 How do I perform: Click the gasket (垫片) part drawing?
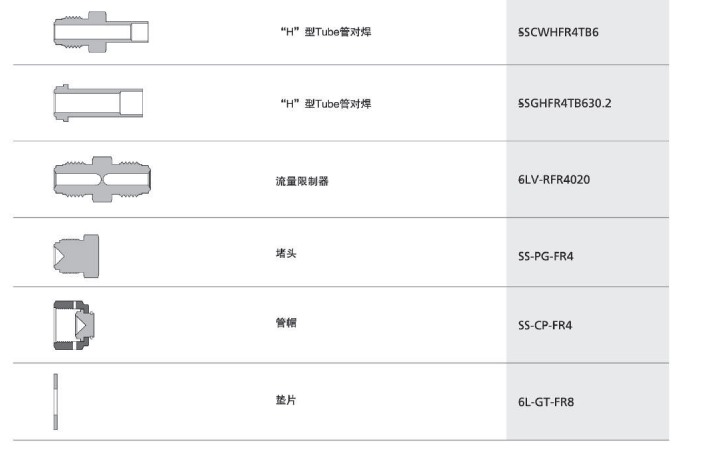[56, 402]
